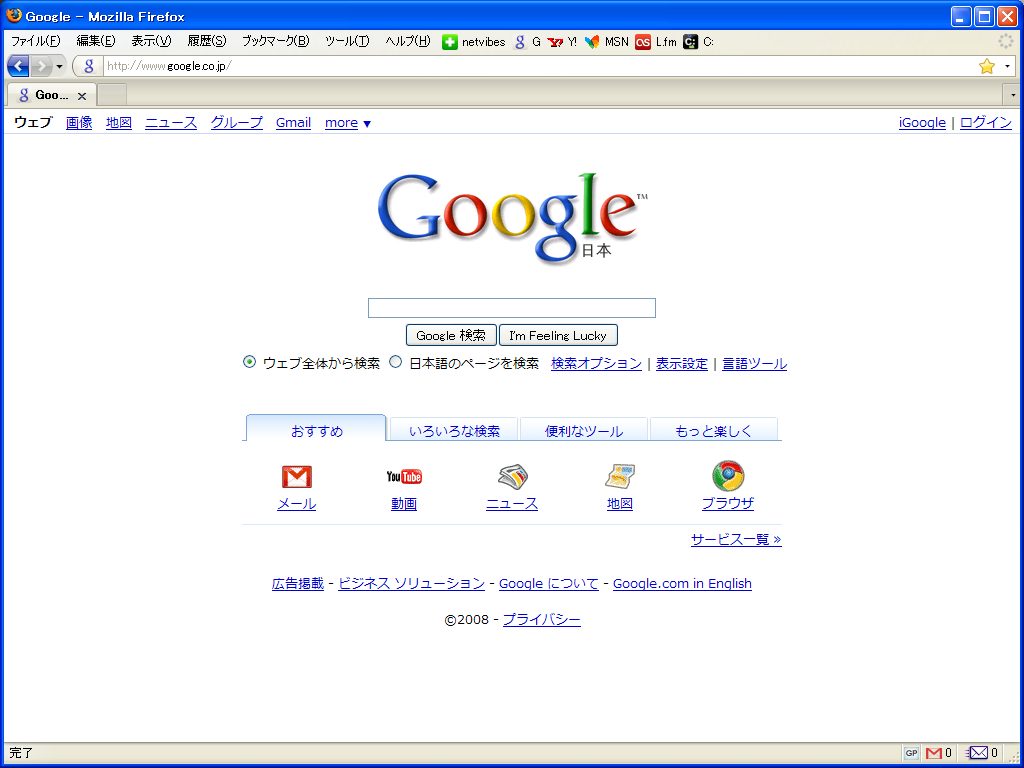The height and width of the screenshot is (768, 1024).
Task: Click the Gmail notifier icon in status bar
Action: (x=933, y=753)
